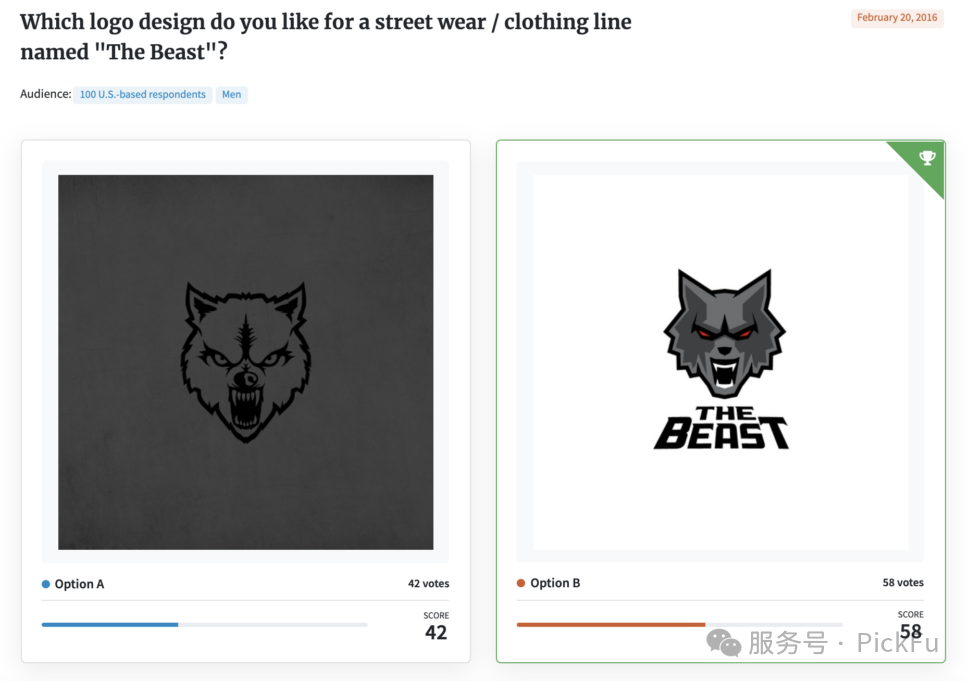Click the winner trophy icon on Option B
The image size is (970, 681).
click(x=927, y=158)
